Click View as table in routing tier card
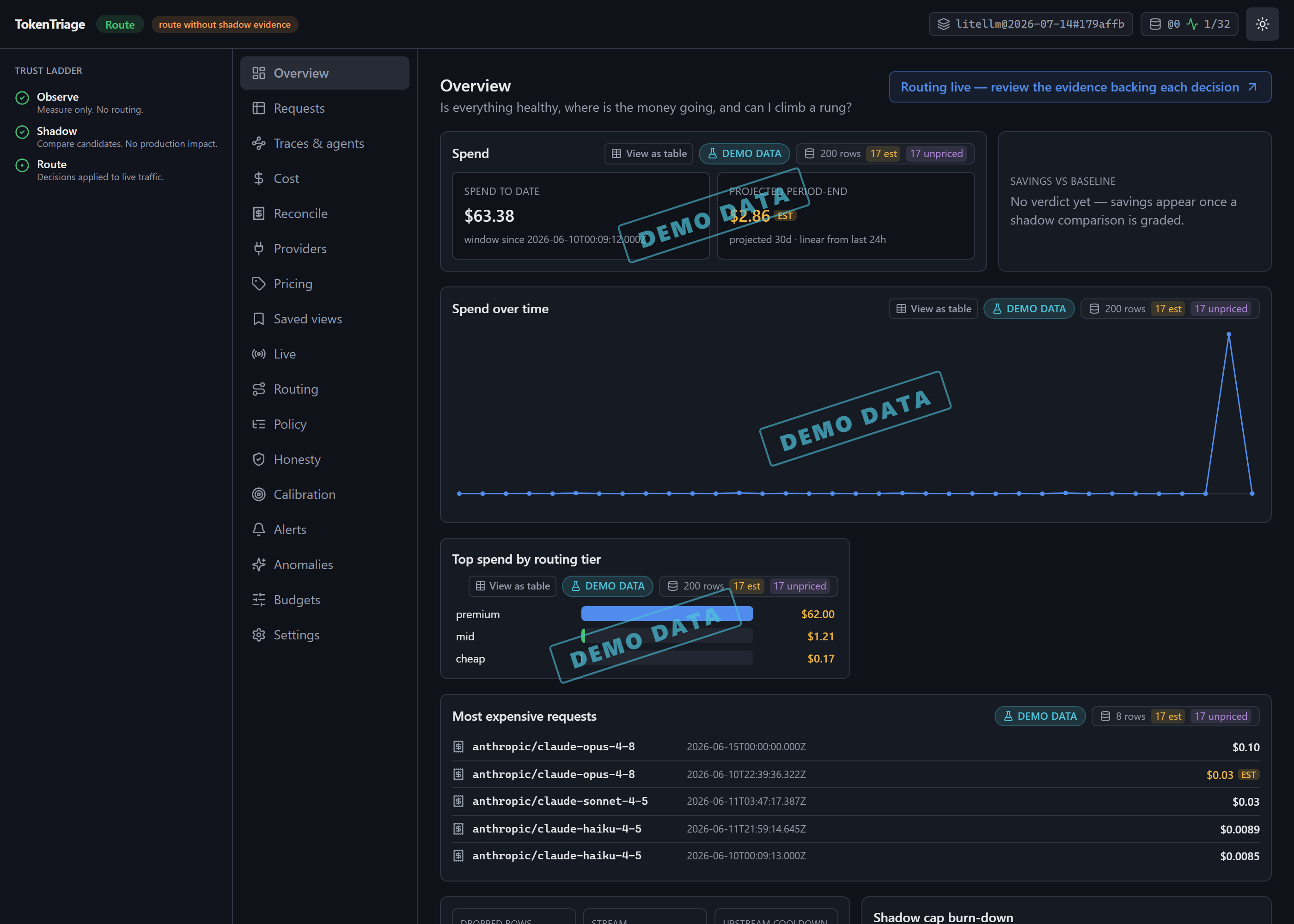This screenshot has width=1294, height=924. coord(513,586)
